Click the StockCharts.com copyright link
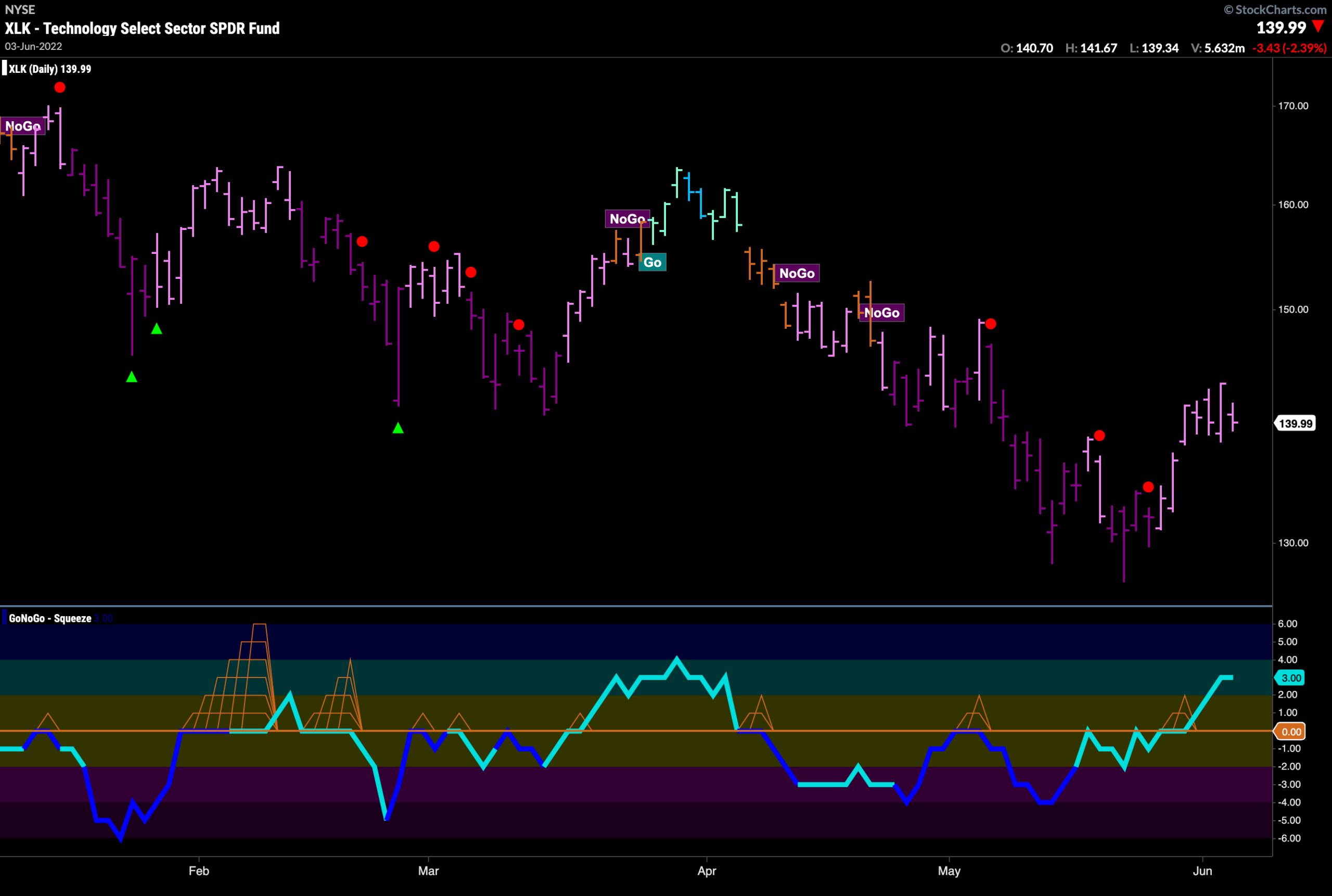The height and width of the screenshot is (896, 1332). click(1275, 10)
